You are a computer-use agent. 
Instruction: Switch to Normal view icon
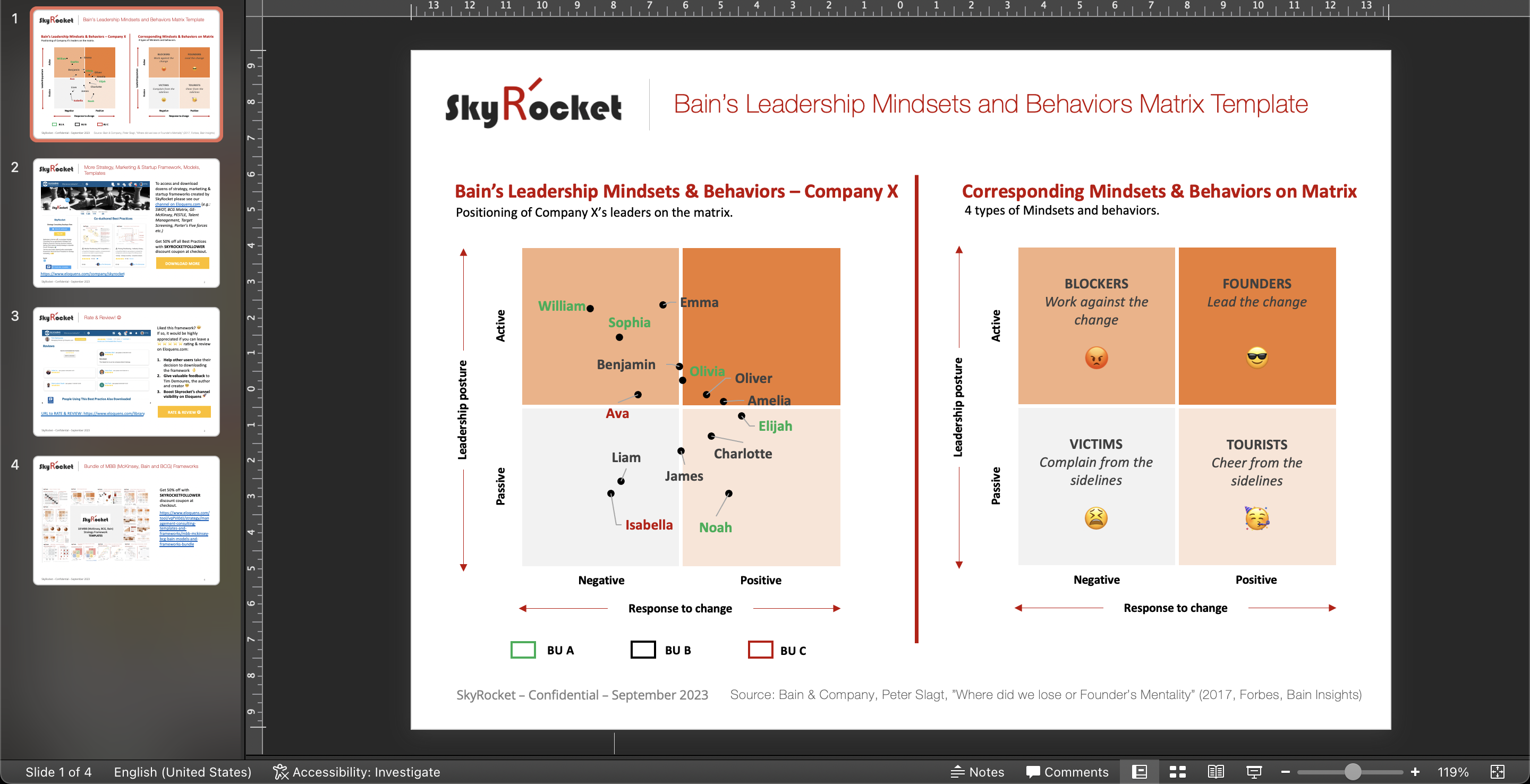tap(1139, 772)
